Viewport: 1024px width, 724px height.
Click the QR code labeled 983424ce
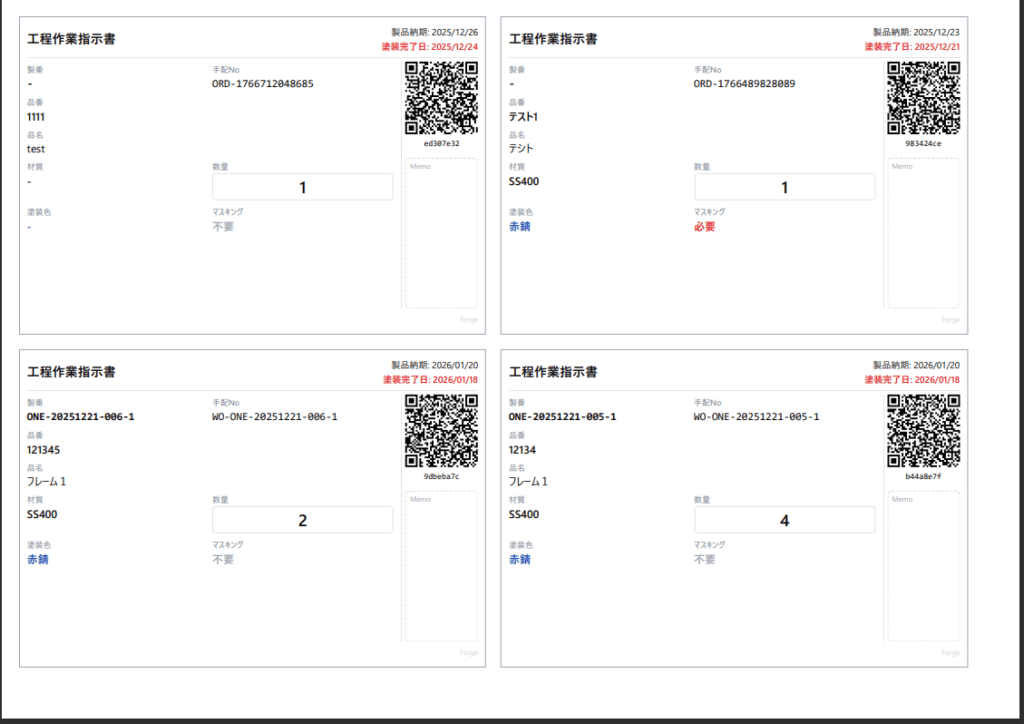click(x=923, y=98)
